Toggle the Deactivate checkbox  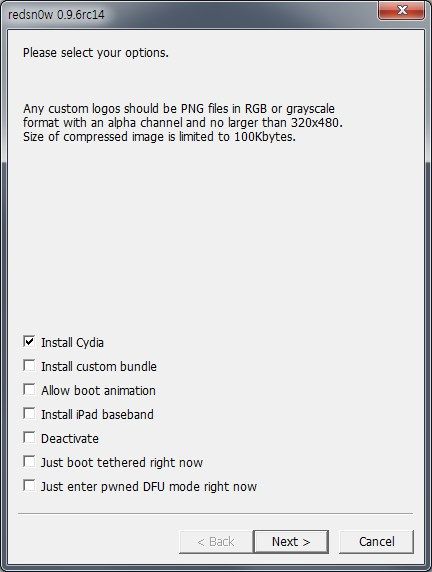click(29, 437)
